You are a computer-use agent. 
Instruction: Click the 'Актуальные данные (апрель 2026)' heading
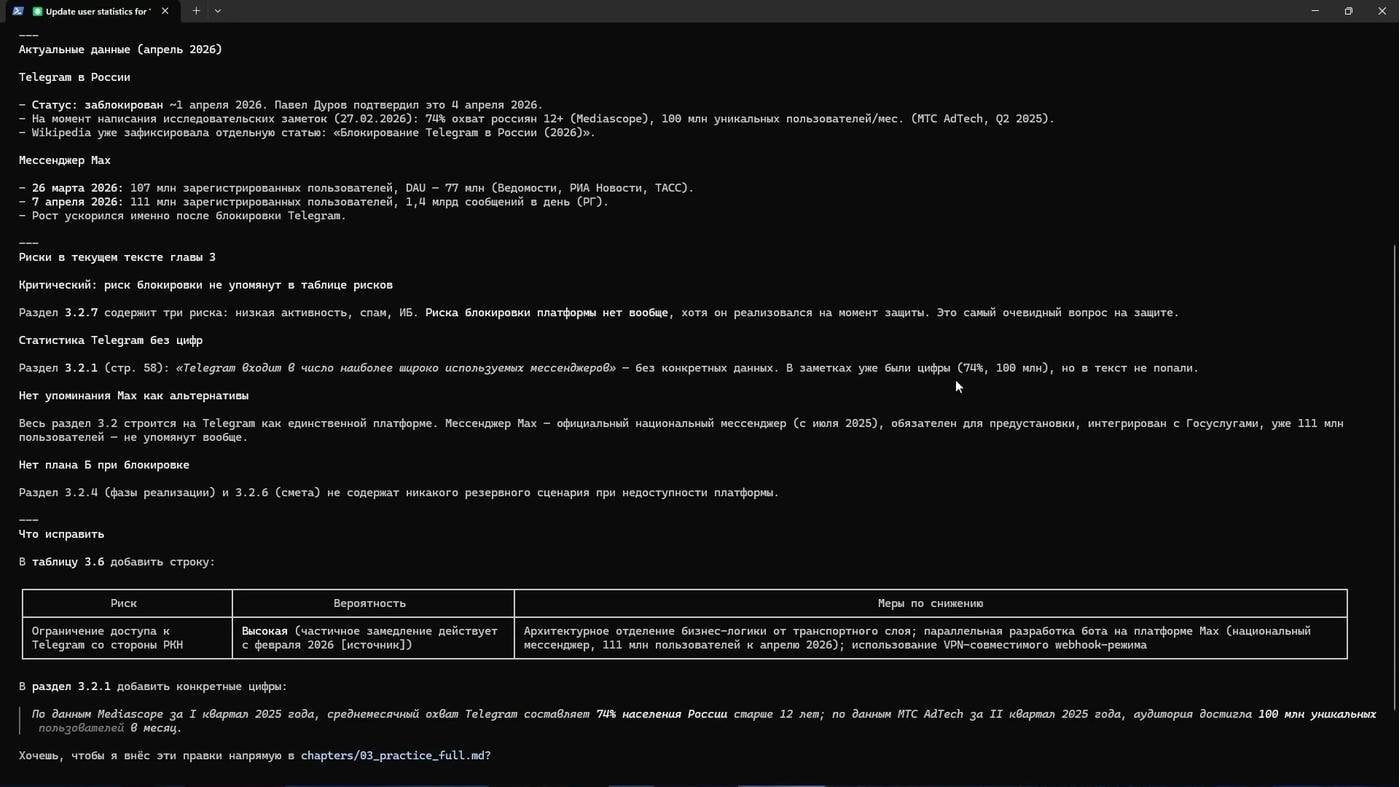tap(120, 49)
